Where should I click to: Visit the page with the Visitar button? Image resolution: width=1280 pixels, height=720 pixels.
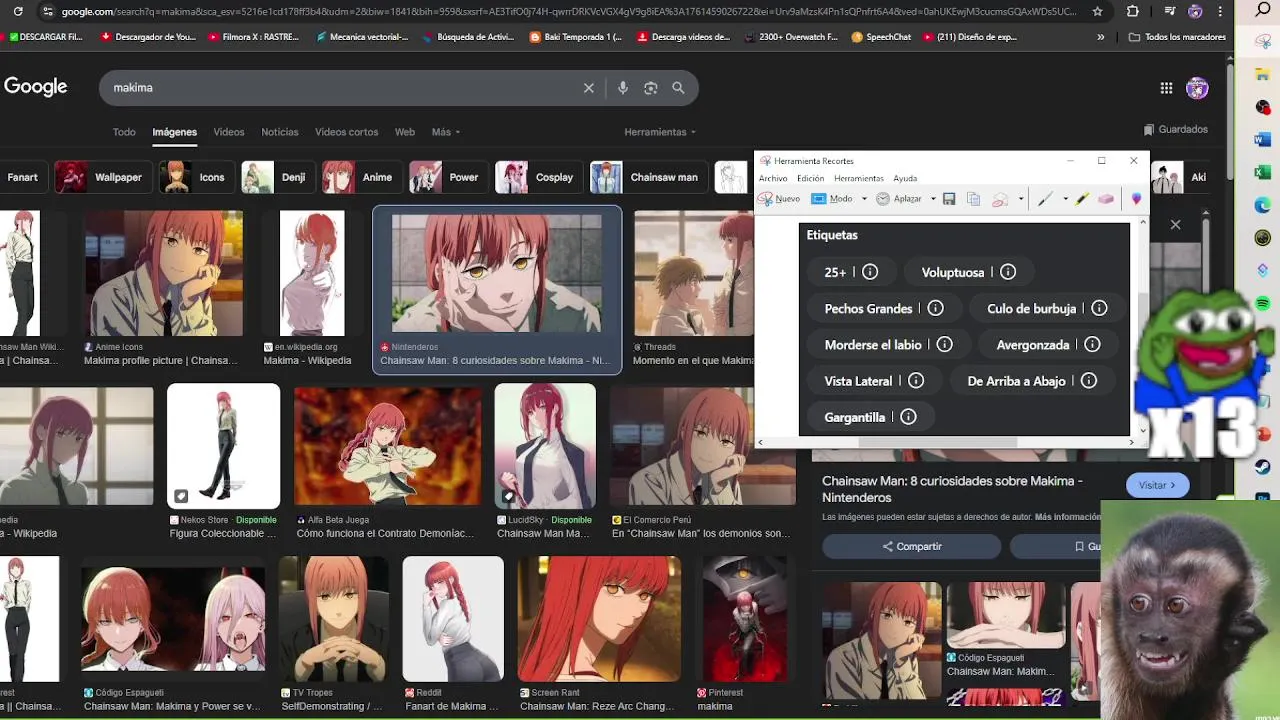[x=1157, y=485]
